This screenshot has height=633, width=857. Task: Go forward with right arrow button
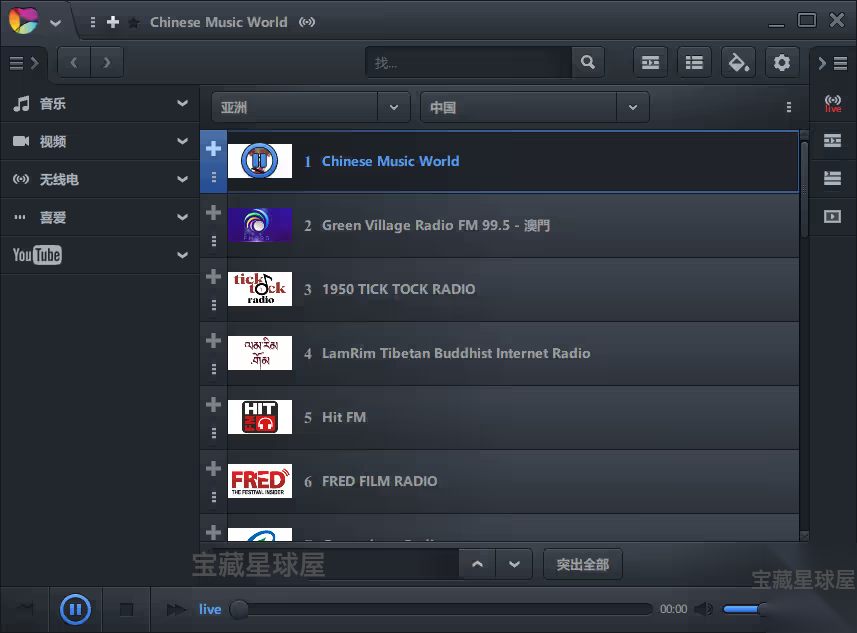pos(107,63)
